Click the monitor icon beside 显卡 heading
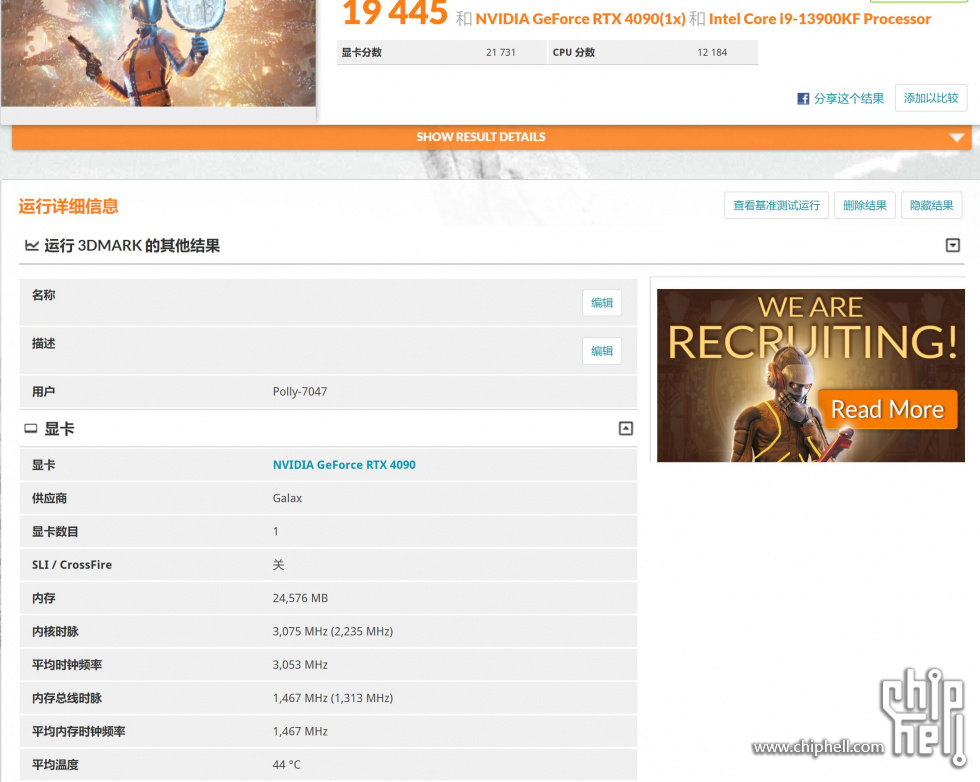Image resolution: width=980 pixels, height=782 pixels. pyautogui.click(x=31, y=428)
